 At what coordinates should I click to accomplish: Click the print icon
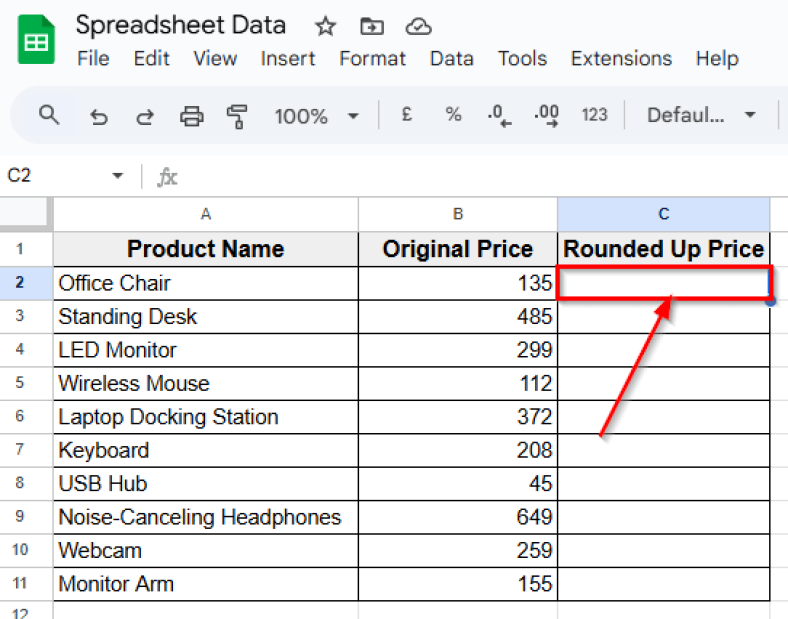click(x=191, y=117)
